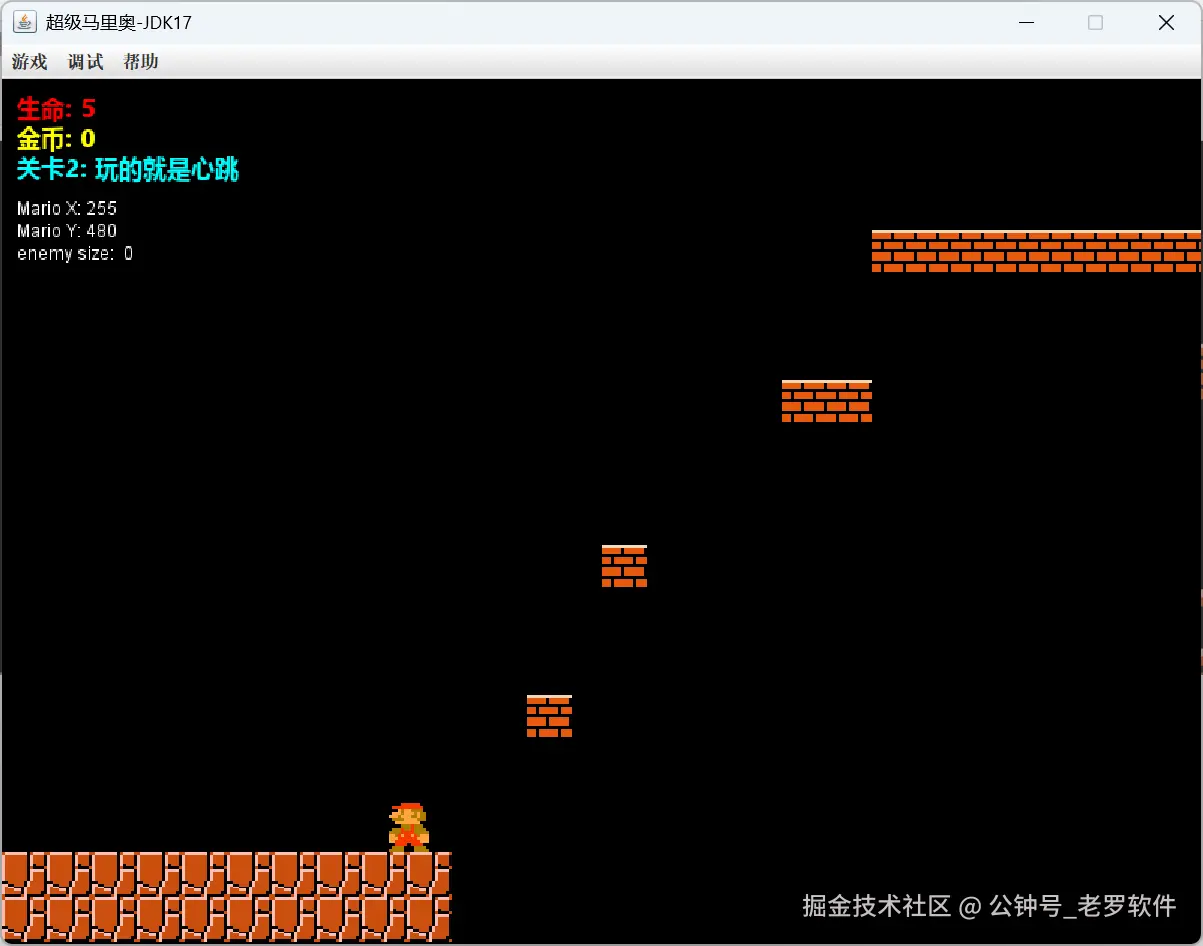Click the Java icon in the title bar

point(25,22)
